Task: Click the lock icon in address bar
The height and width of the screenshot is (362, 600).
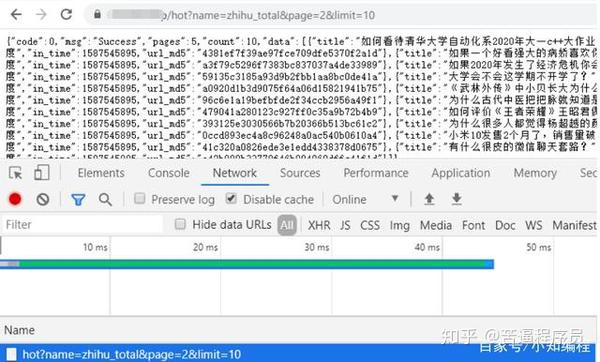Action: tap(98, 15)
